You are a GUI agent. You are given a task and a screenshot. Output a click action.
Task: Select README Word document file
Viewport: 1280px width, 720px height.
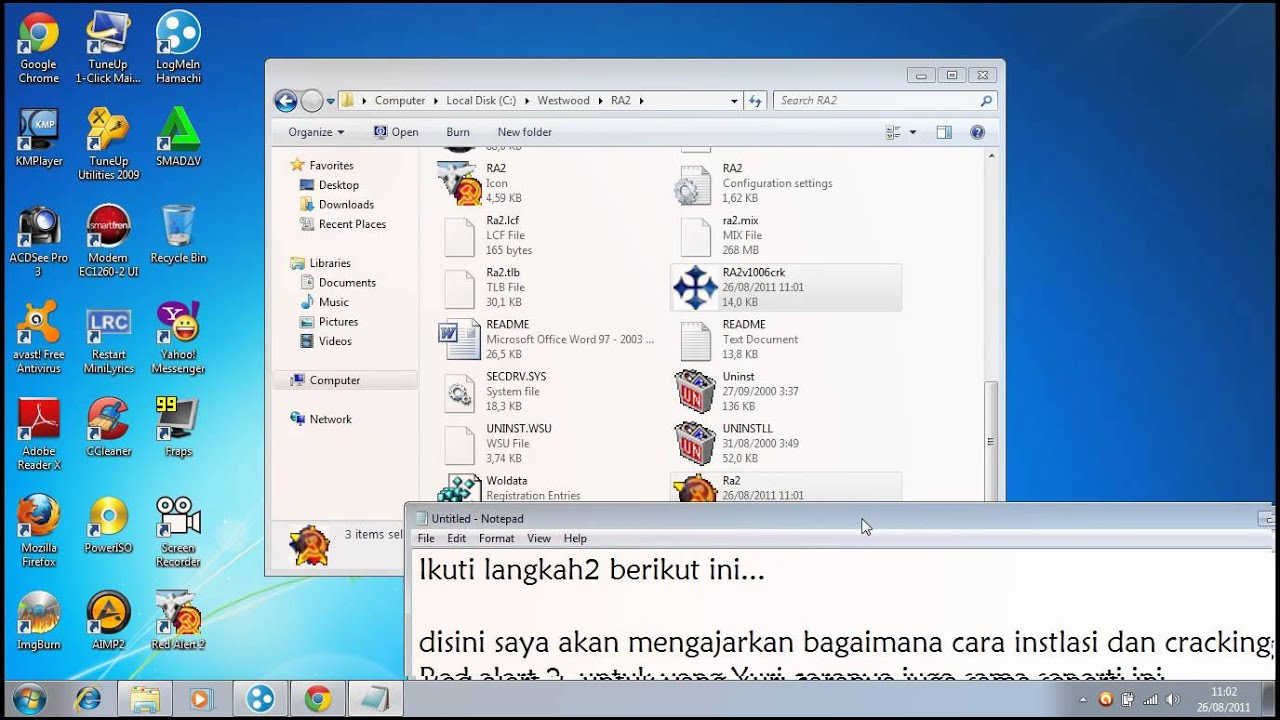[549, 339]
